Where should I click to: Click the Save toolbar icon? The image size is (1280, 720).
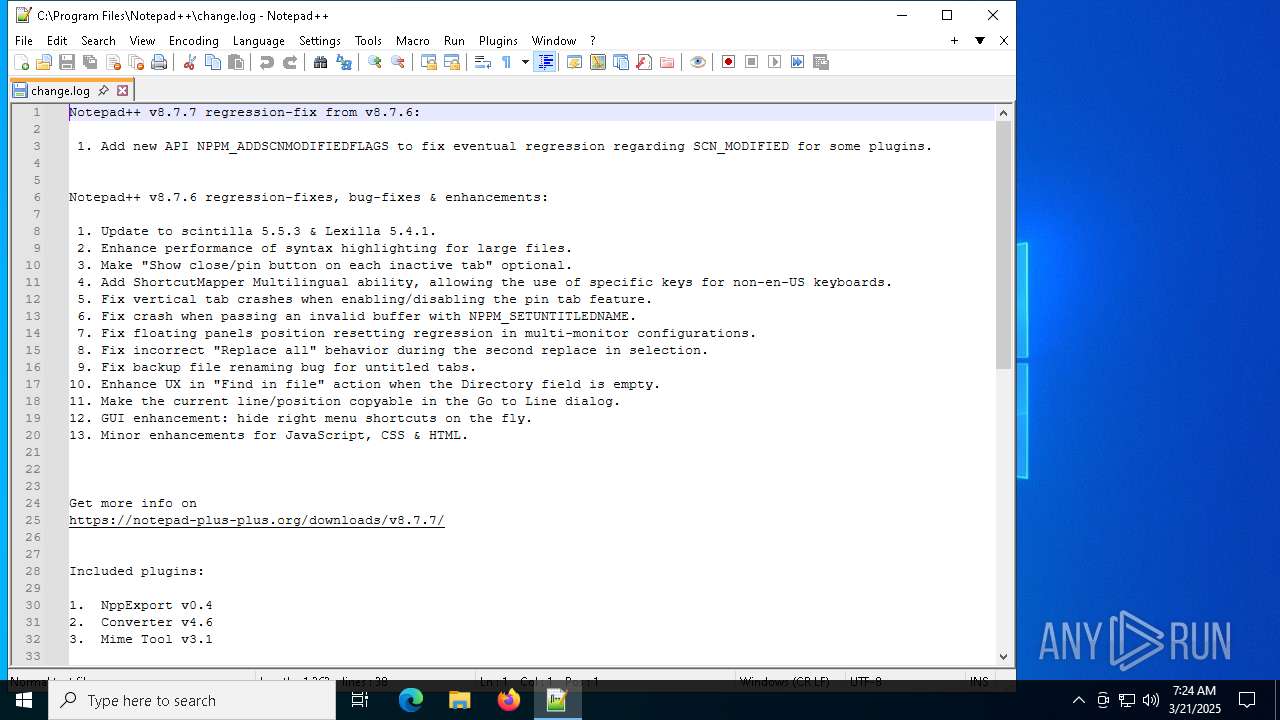67,62
